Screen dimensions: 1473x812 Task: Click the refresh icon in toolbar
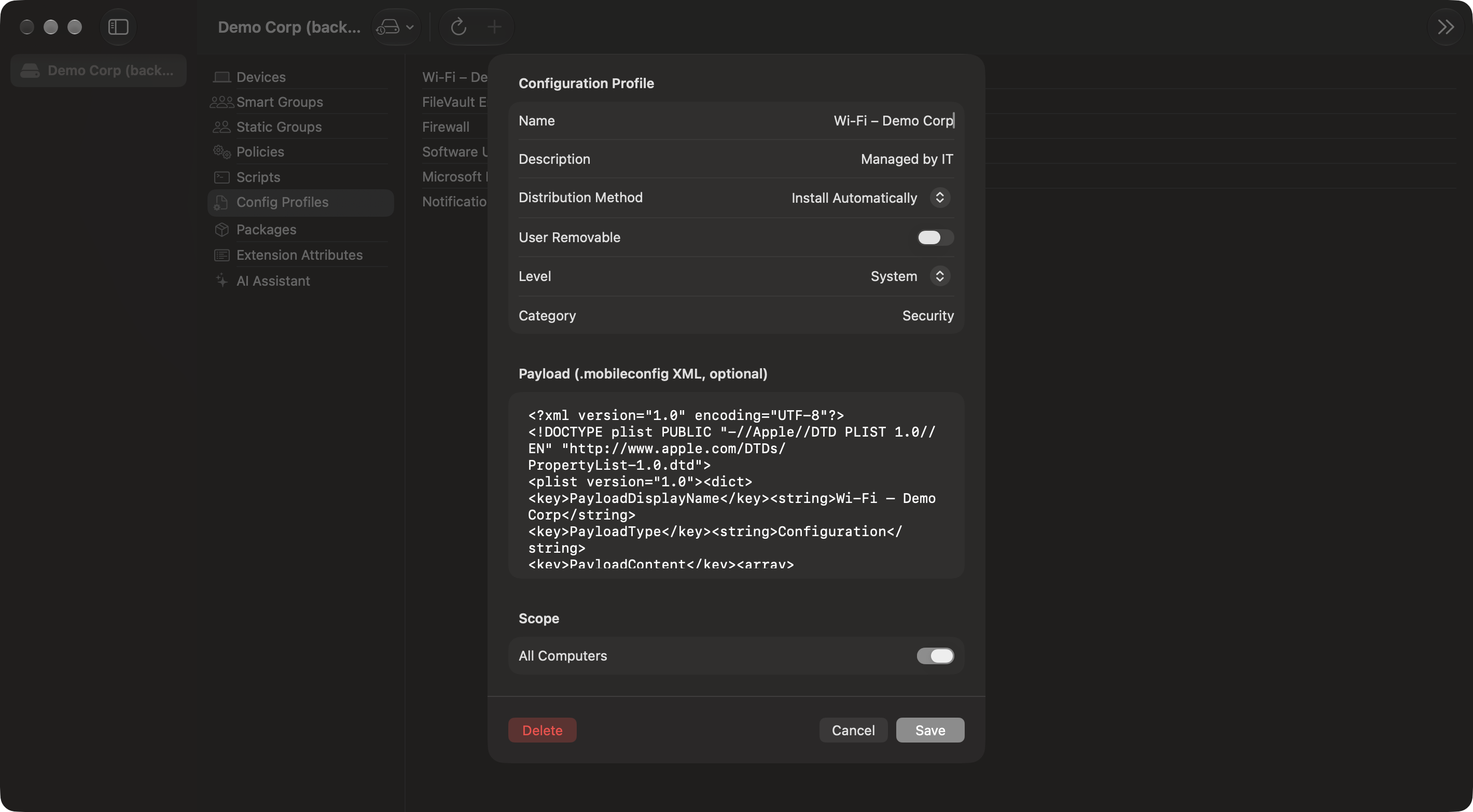(x=458, y=27)
